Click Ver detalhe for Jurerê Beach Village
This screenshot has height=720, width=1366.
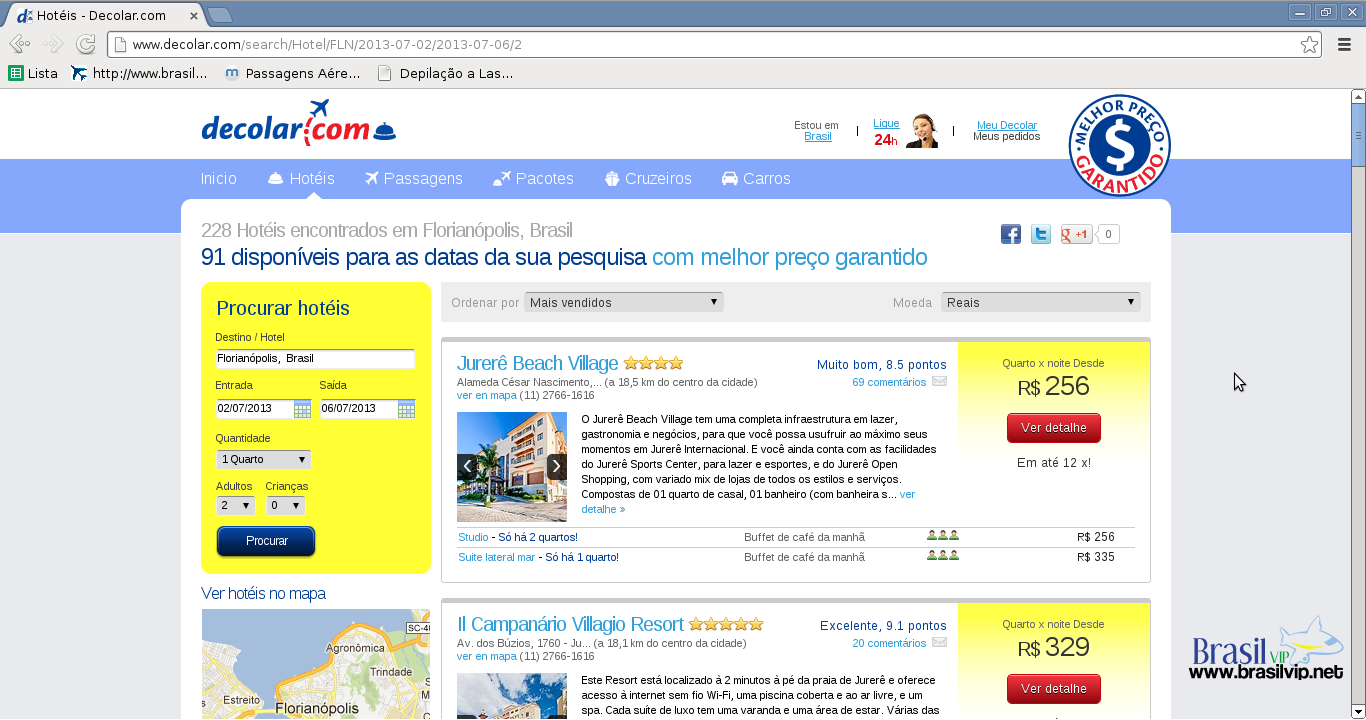pos(1054,428)
